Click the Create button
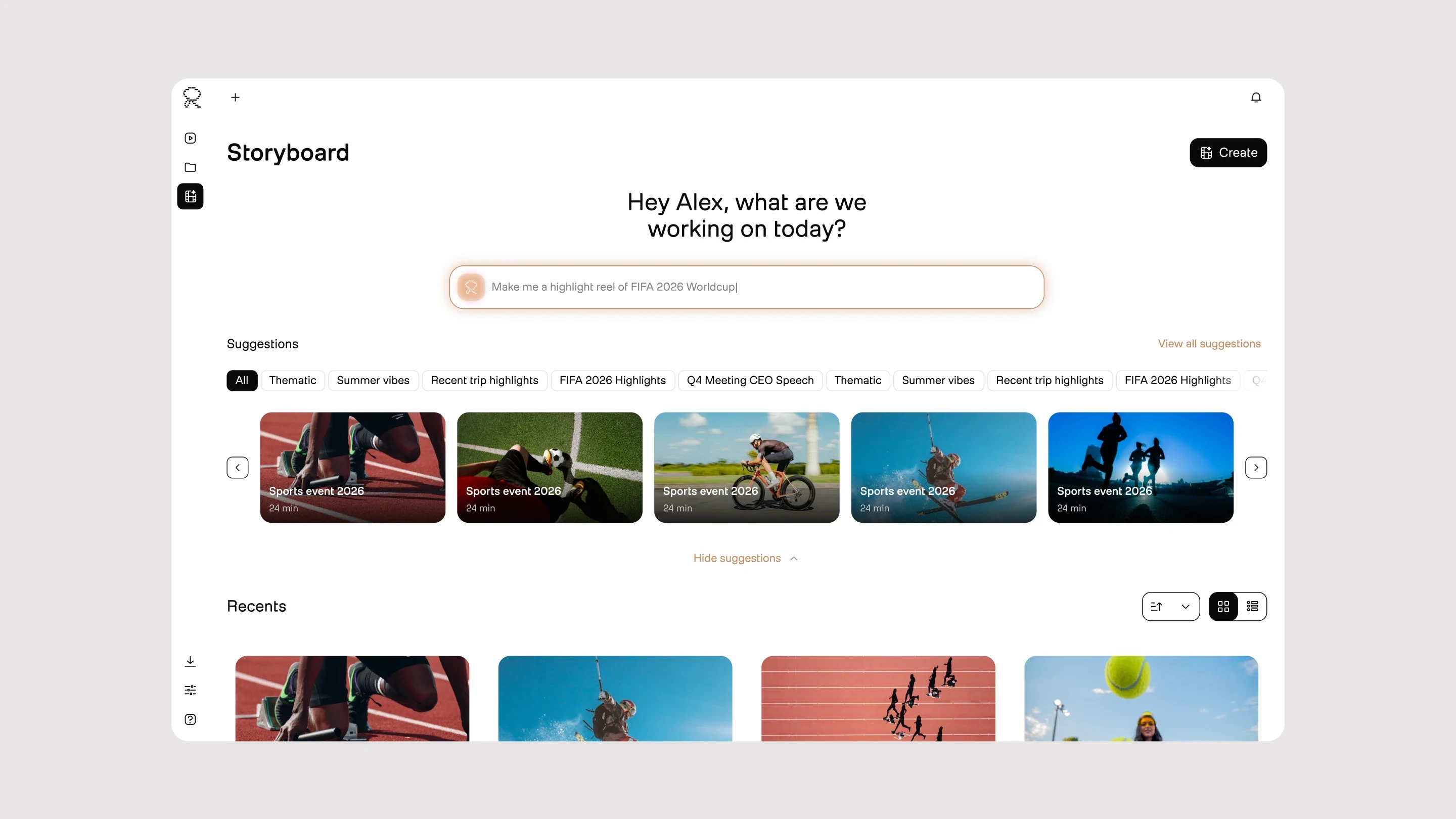The width and height of the screenshot is (1456, 819). click(1228, 153)
